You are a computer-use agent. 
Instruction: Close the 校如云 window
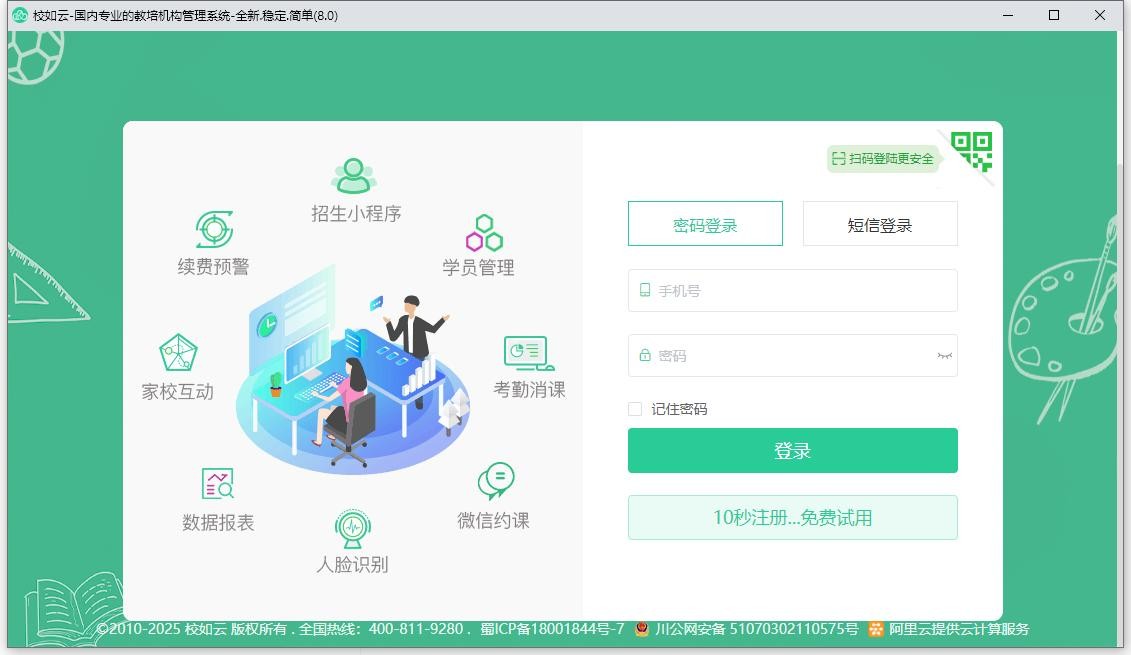pos(1100,15)
